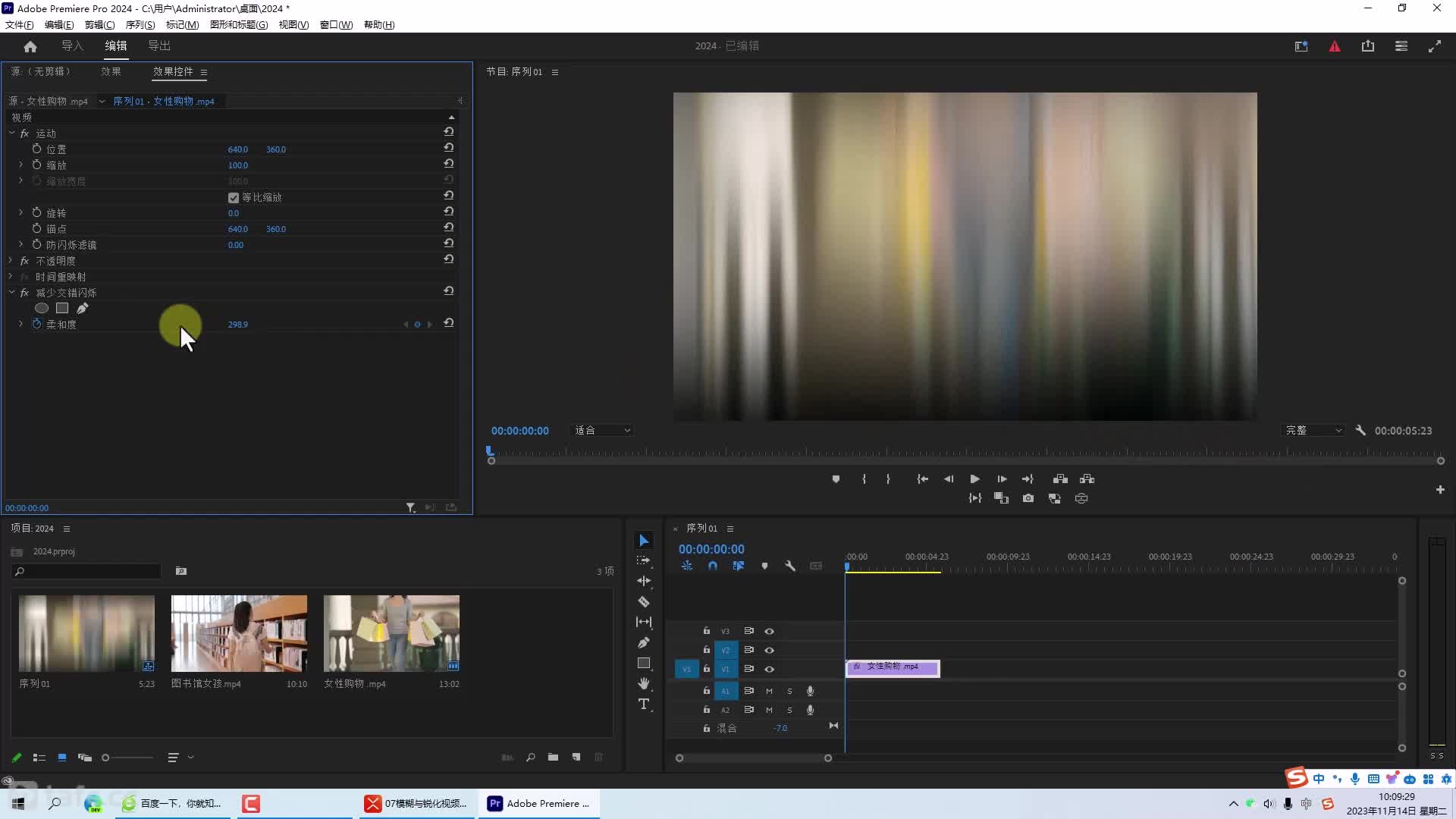
Task: Toggle snap in timeline
Action: click(713, 566)
